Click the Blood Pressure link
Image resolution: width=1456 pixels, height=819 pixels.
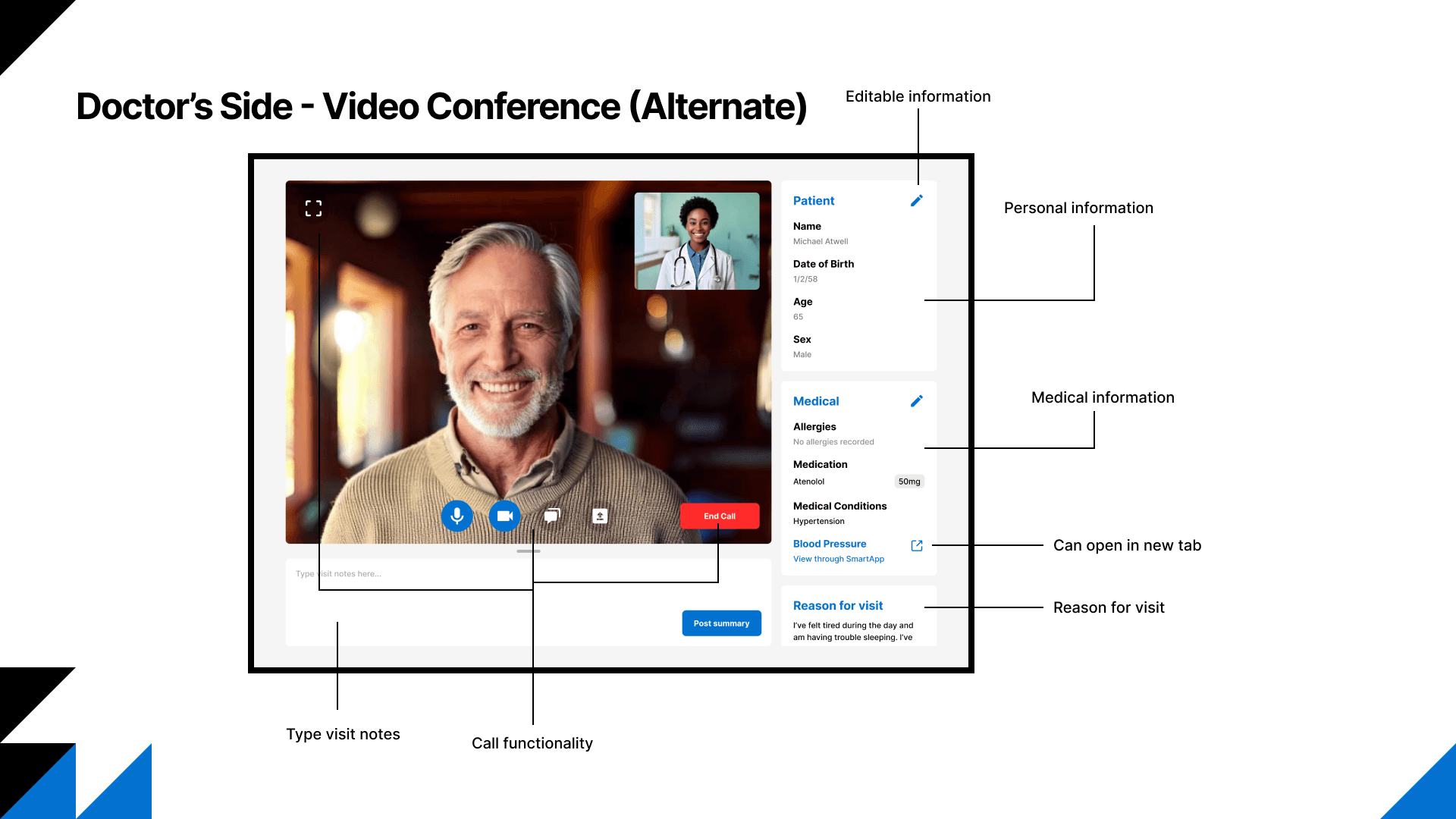[x=829, y=544]
